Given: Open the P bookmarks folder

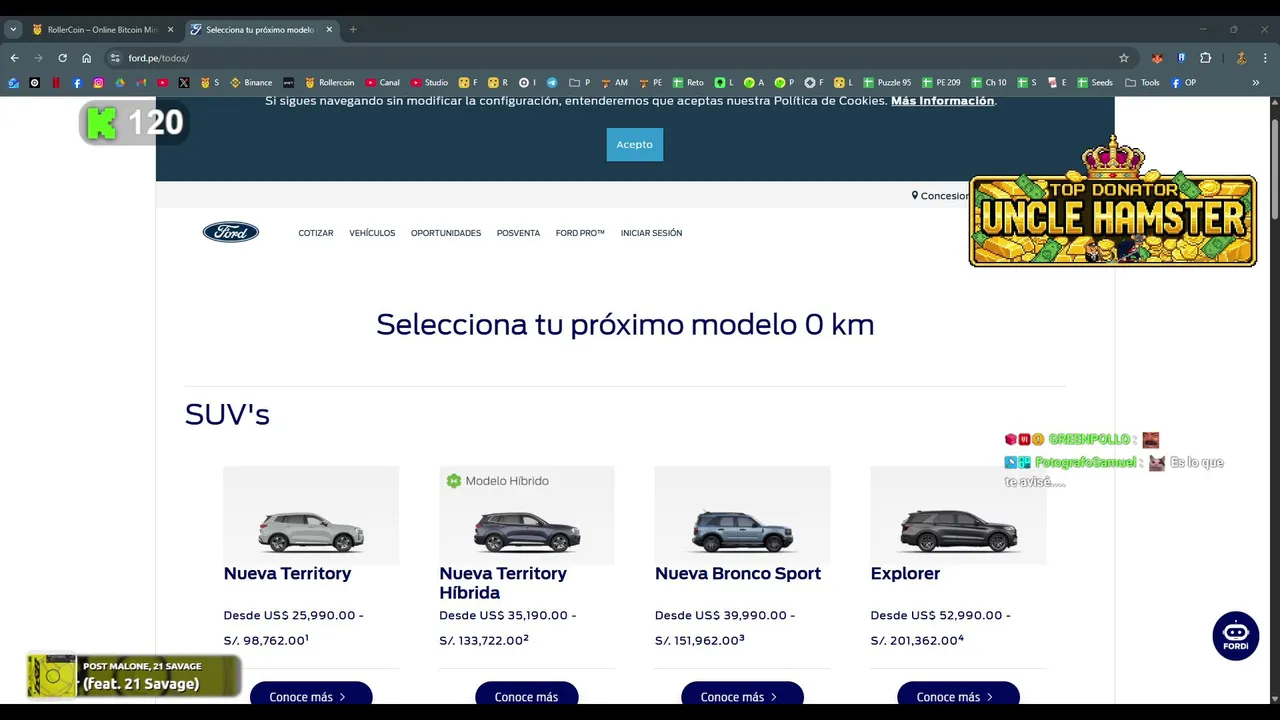Looking at the screenshot, I should click(579, 83).
